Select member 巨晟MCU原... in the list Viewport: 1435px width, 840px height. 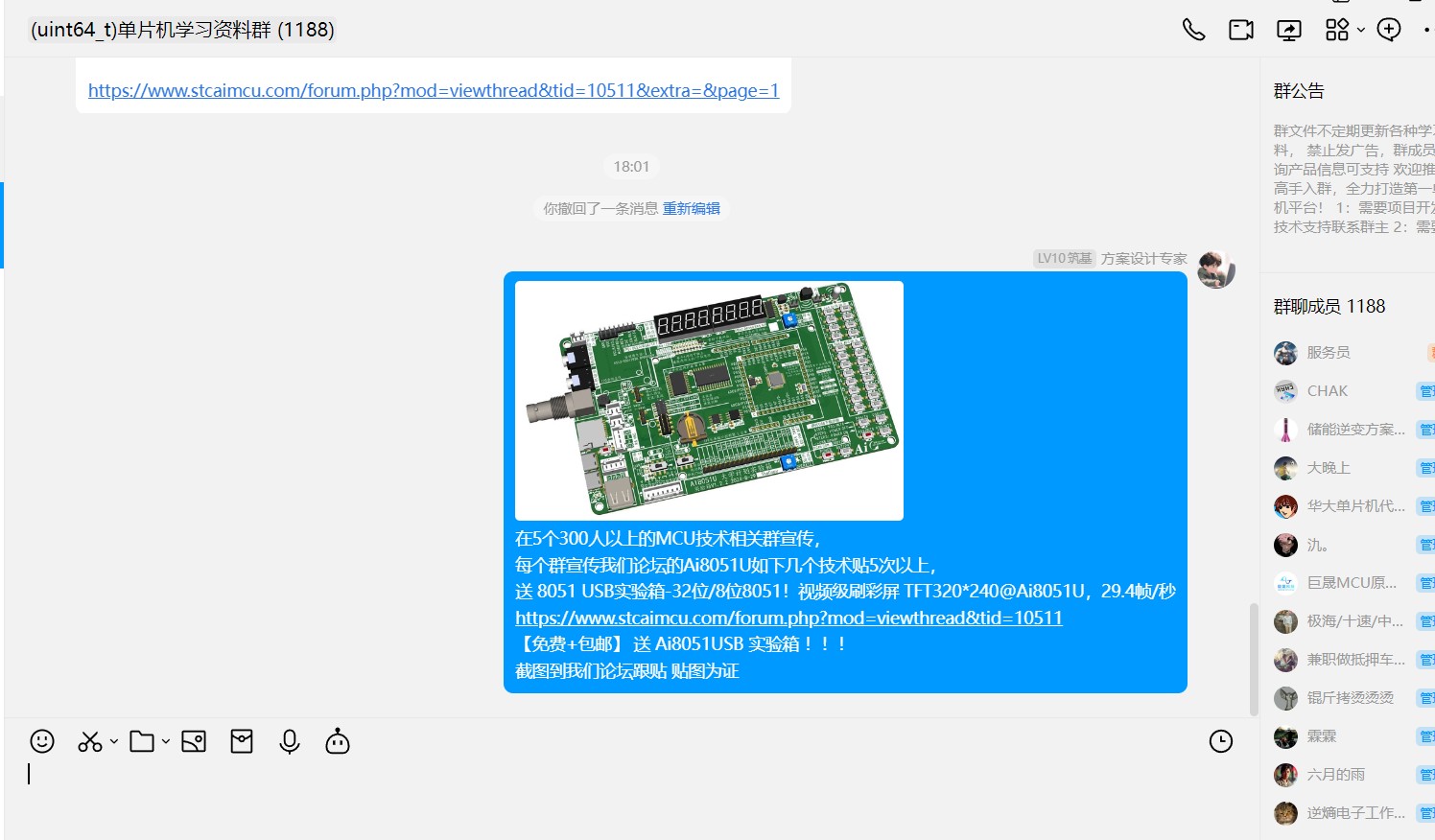tap(1353, 583)
